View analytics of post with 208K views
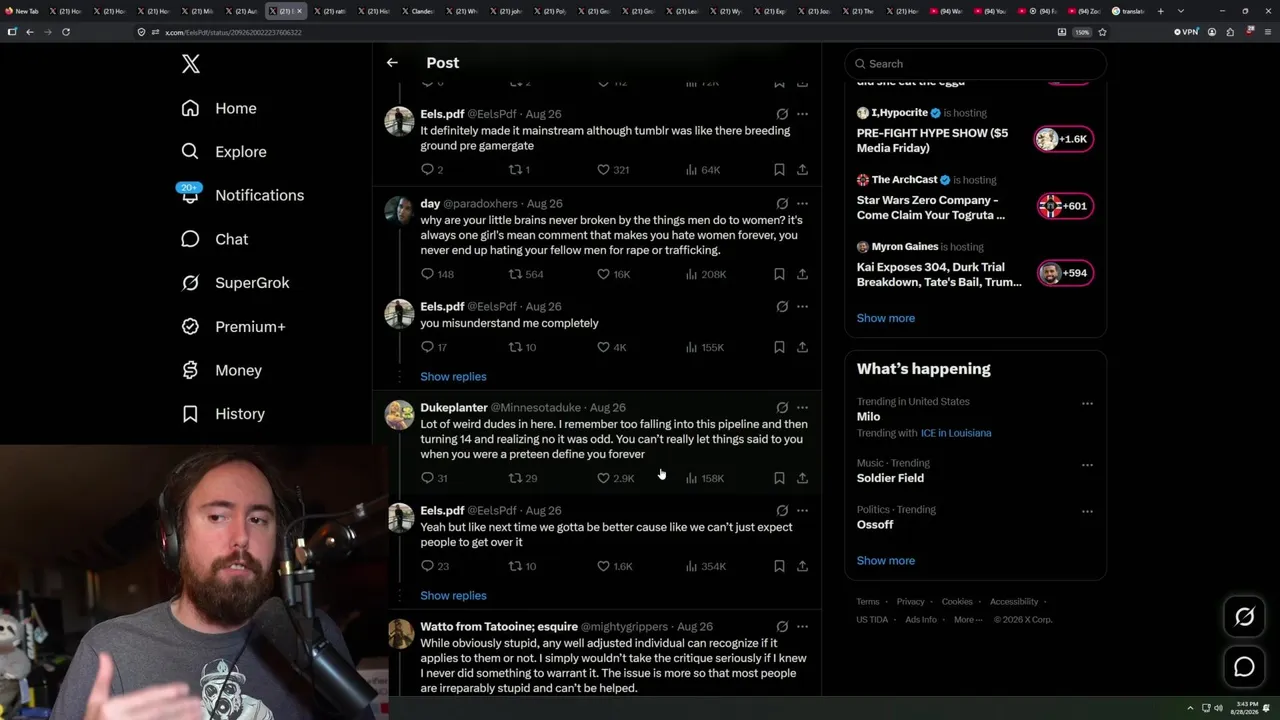 (705, 274)
